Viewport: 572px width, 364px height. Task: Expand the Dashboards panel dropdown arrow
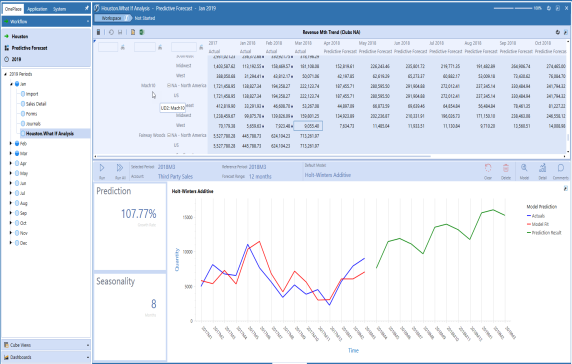[x=88, y=357]
